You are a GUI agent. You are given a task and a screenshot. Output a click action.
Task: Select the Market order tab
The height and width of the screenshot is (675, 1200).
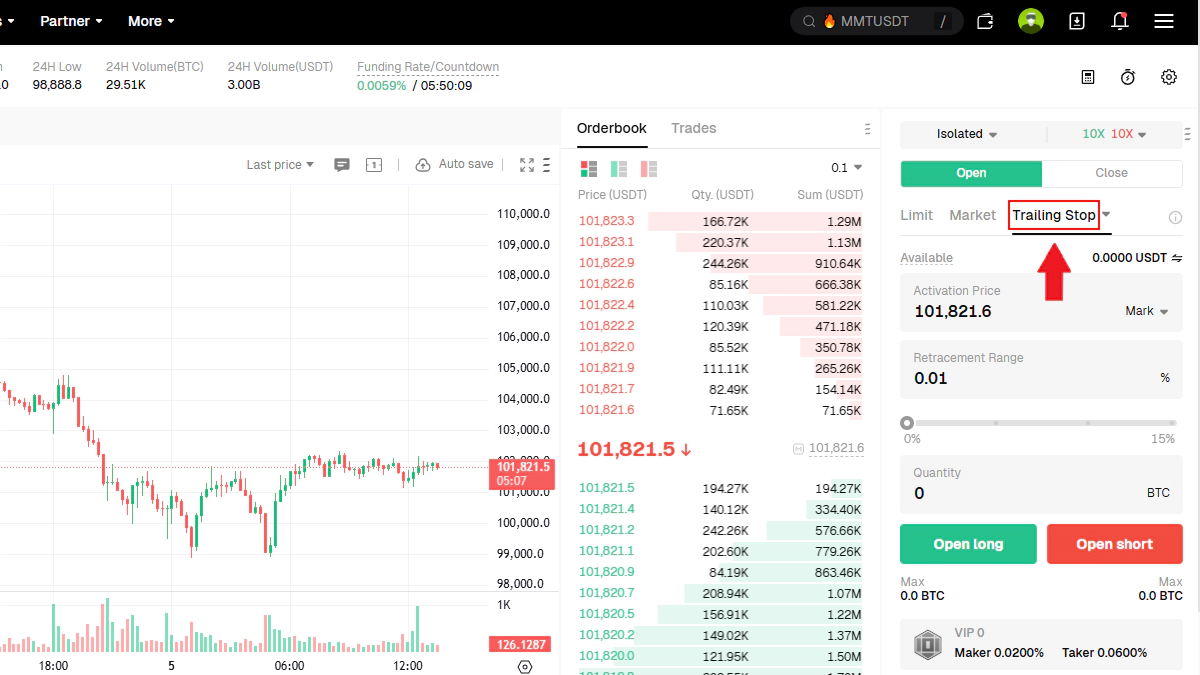[972, 215]
